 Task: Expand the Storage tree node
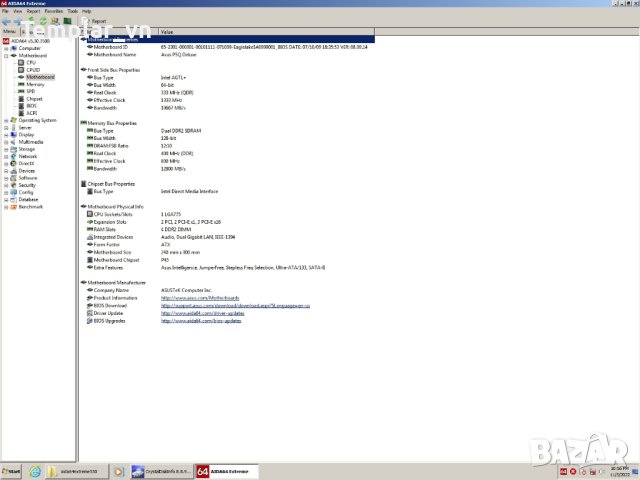(x=5, y=149)
